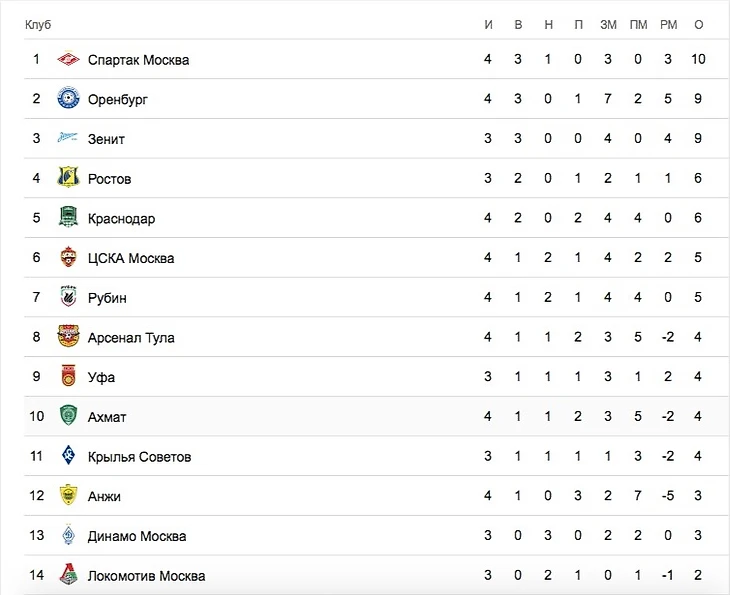Click the Zenit club logo
The width and height of the screenshot is (730, 595).
pos(68,139)
